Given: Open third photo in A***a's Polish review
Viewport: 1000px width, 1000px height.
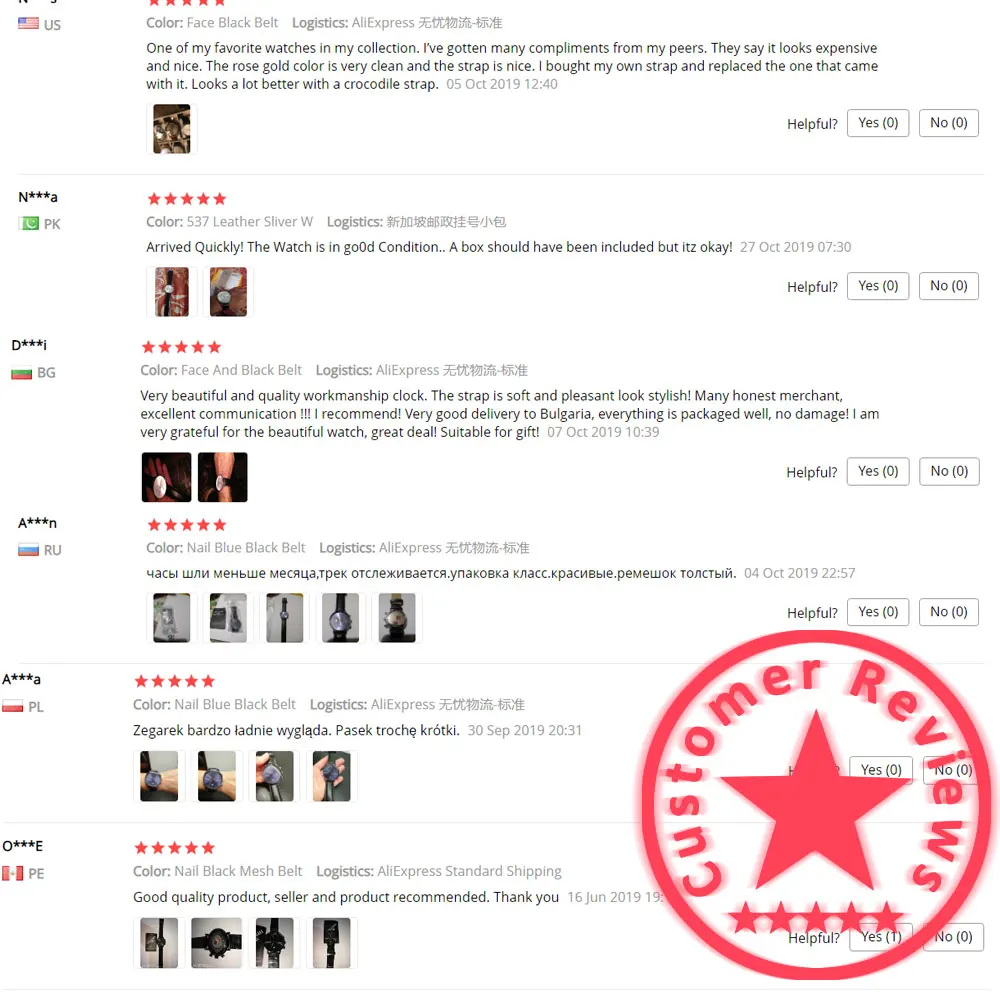Looking at the screenshot, I should tap(274, 776).
